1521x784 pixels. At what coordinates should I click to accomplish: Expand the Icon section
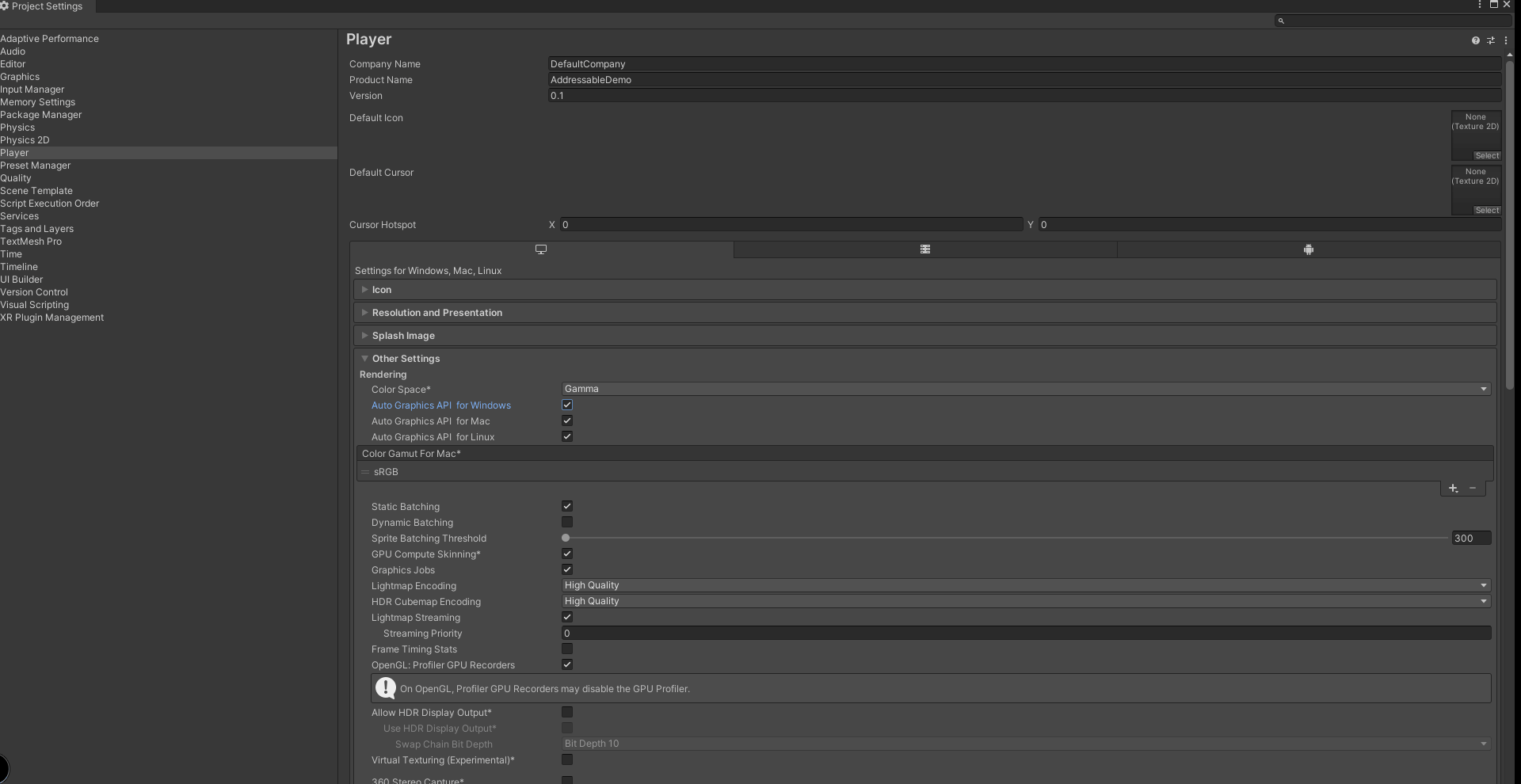[x=924, y=290]
